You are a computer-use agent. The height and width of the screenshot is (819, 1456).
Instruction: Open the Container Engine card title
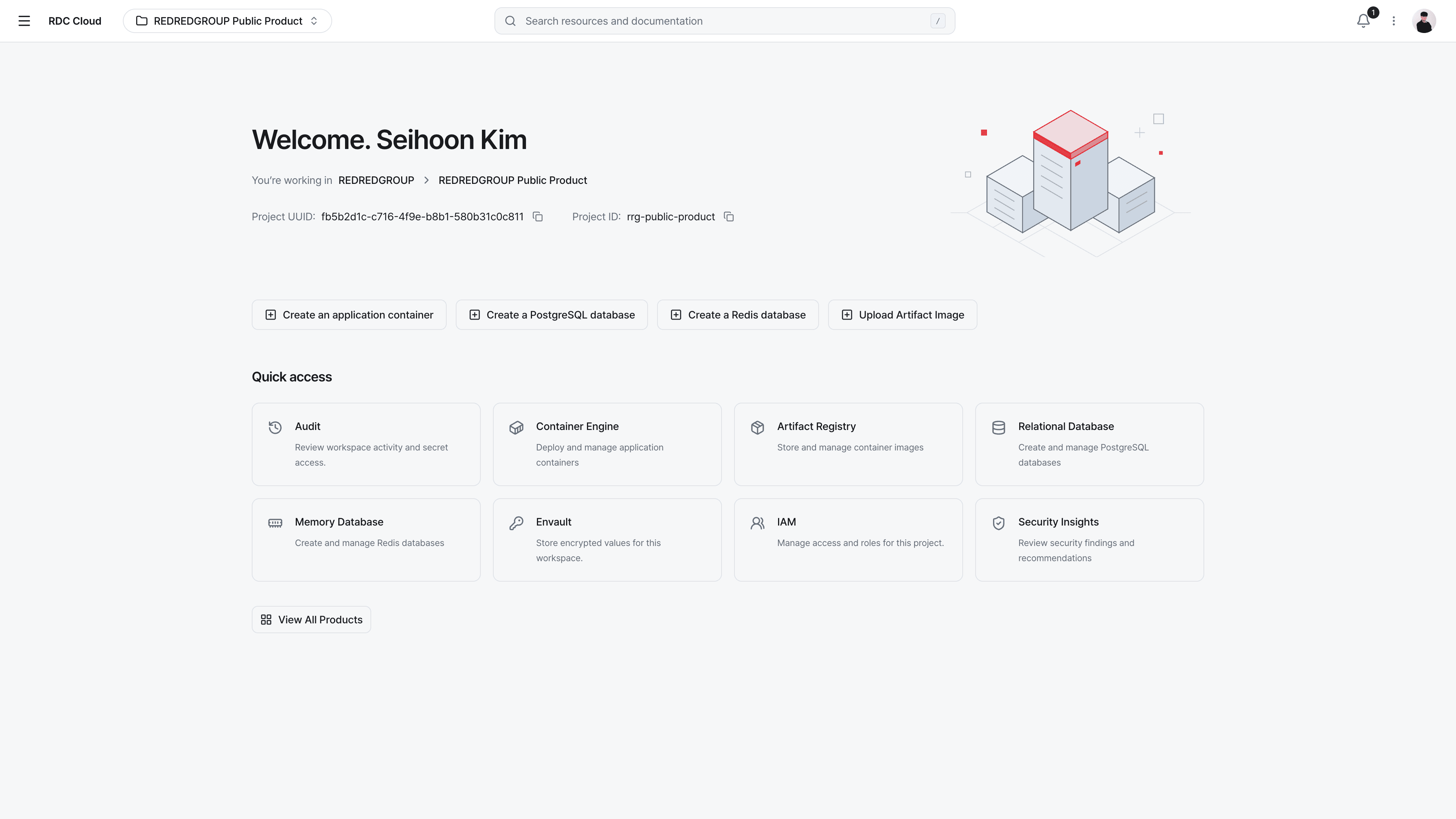[x=577, y=426]
